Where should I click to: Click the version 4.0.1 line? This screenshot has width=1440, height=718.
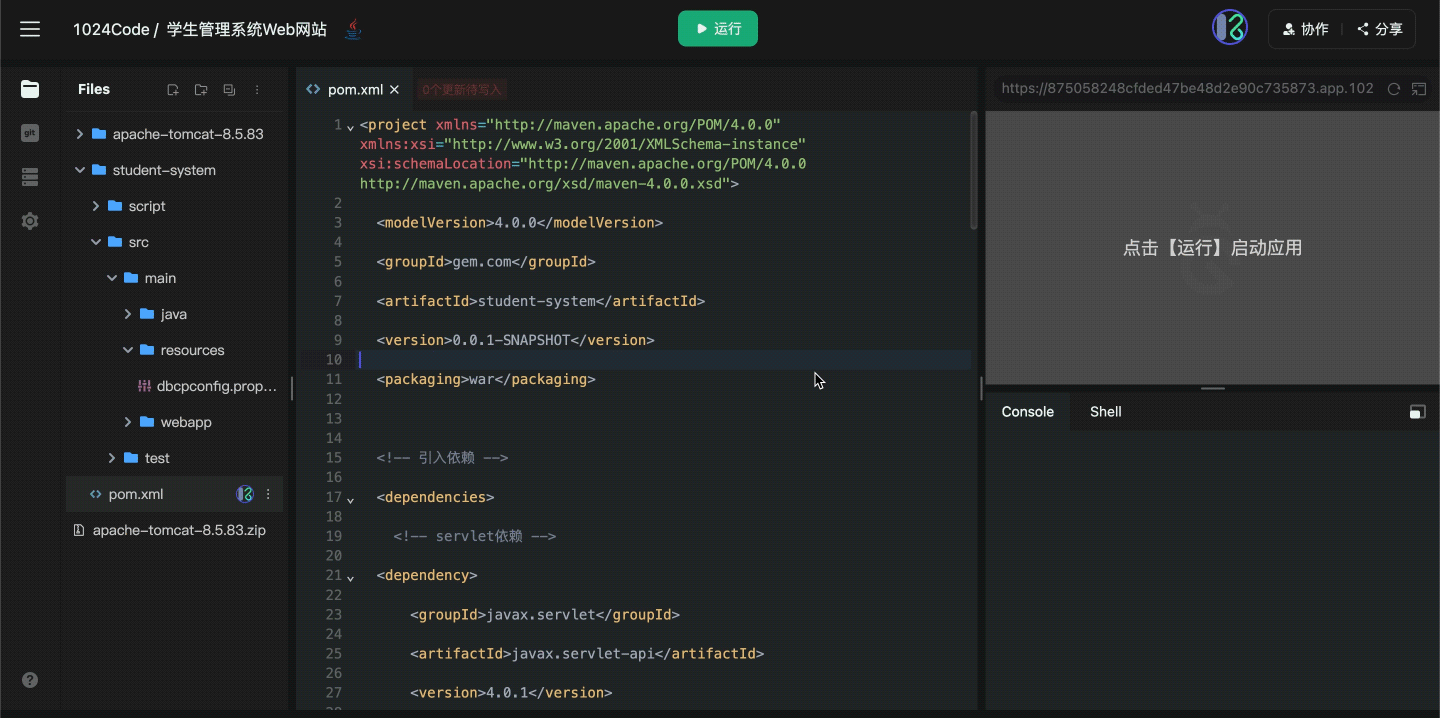point(511,693)
